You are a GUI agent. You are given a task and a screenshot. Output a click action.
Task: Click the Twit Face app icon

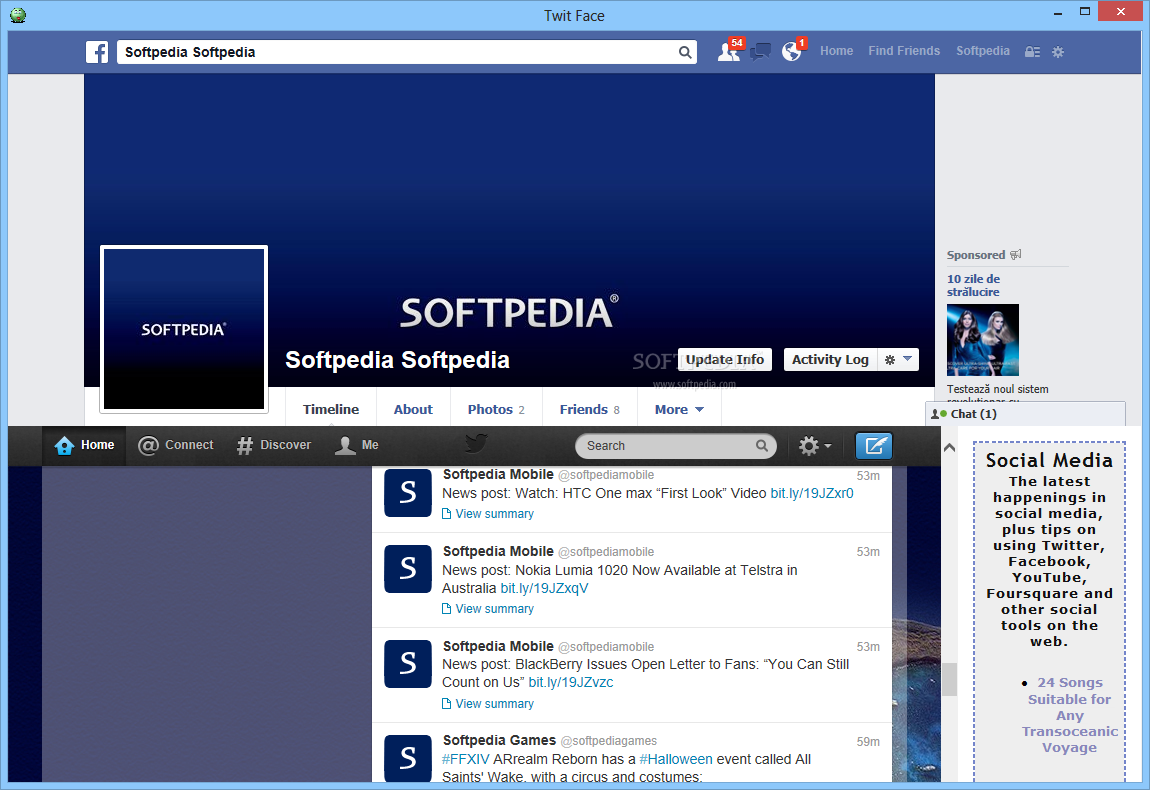click(18, 15)
